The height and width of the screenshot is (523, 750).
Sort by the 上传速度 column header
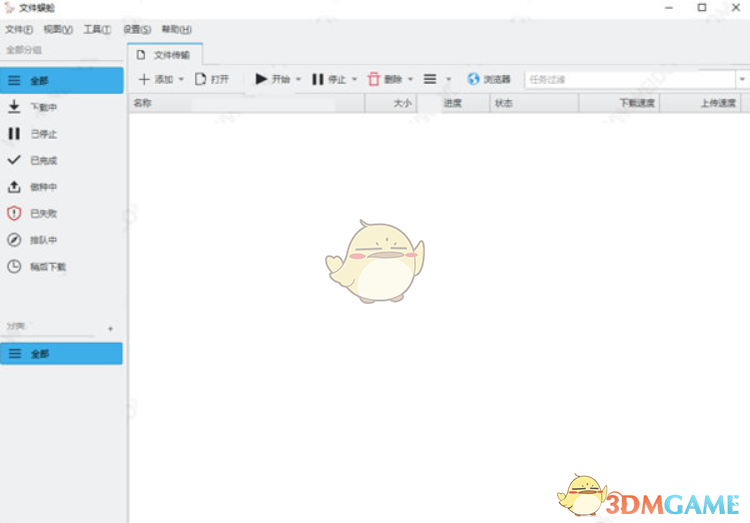pos(700,103)
